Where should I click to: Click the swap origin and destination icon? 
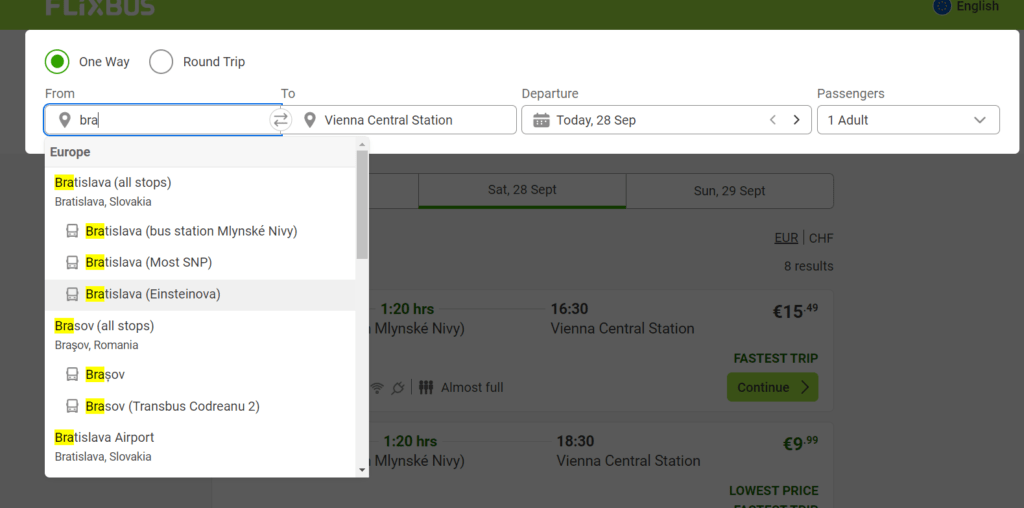point(280,120)
